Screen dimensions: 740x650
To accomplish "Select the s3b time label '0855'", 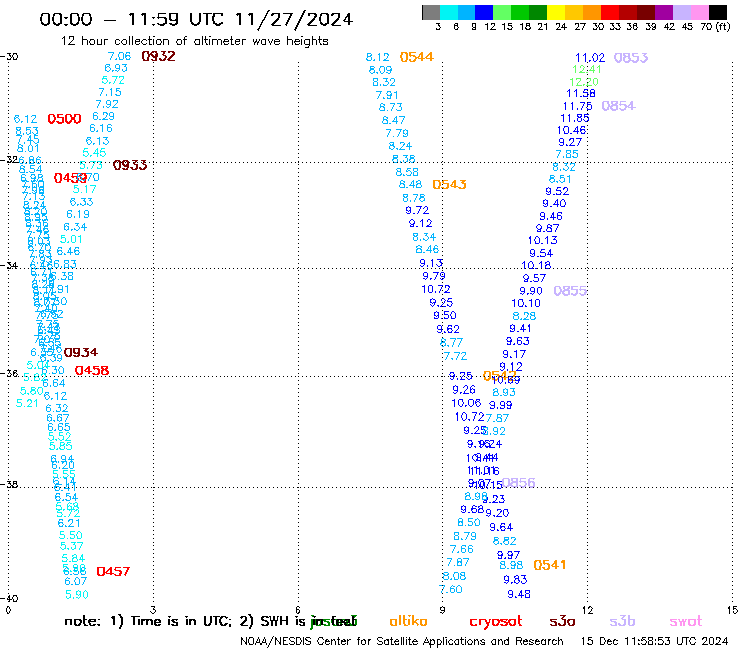I will 570,291.
